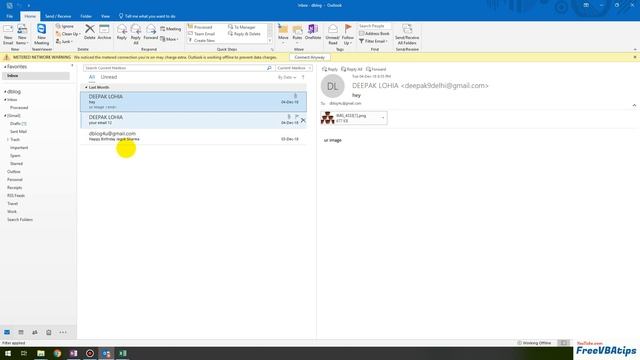
Task: Show All messages filter
Action: [92, 77]
